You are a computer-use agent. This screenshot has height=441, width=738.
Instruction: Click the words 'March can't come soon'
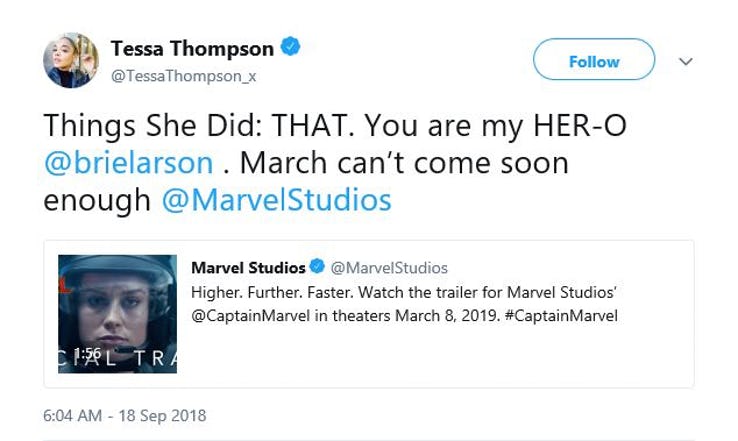[404, 161]
